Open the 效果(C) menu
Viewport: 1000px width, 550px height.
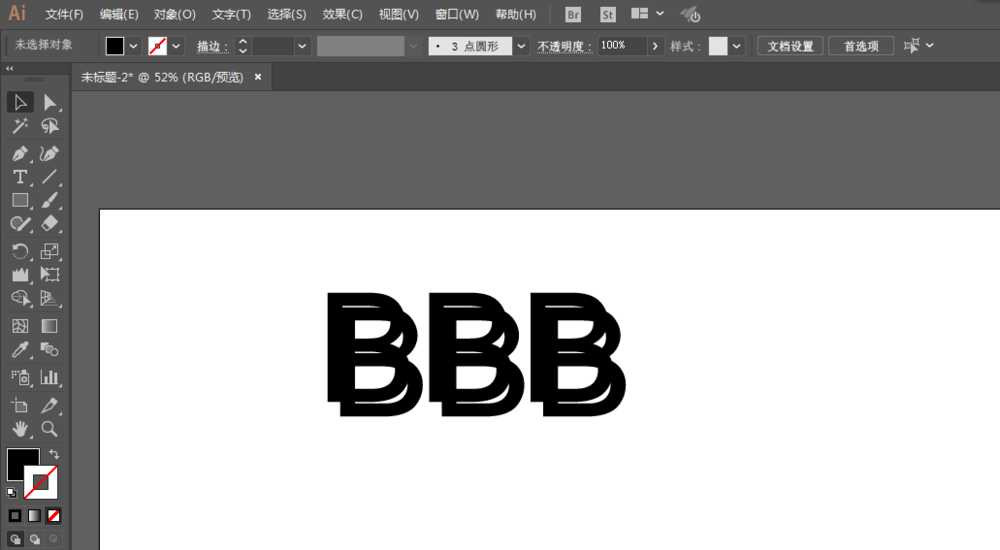(342, 15)
